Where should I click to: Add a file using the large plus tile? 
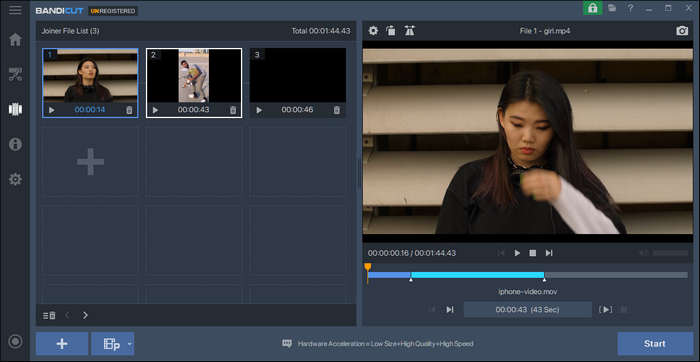90,162
